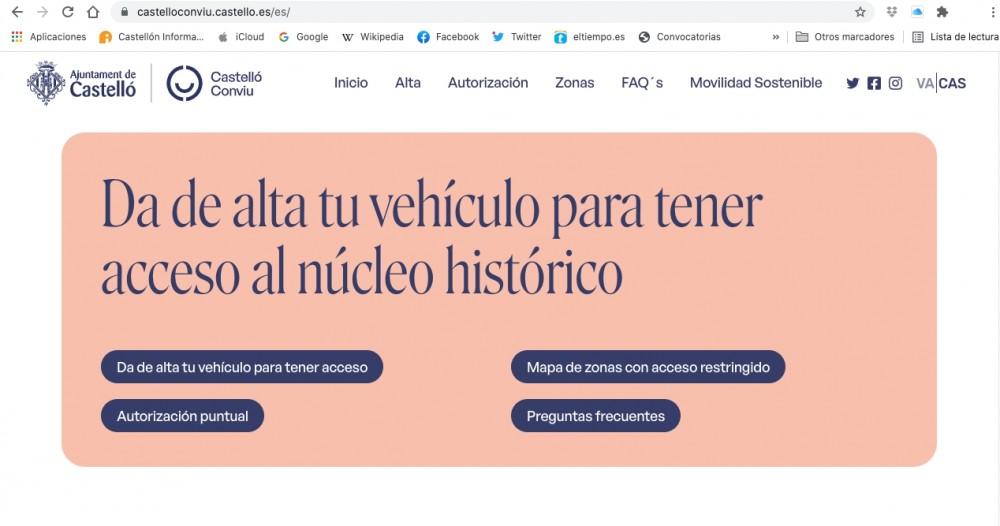Open the Facebook icon in site header
This screenshot has height=526, width=1000.
[874, 83]
